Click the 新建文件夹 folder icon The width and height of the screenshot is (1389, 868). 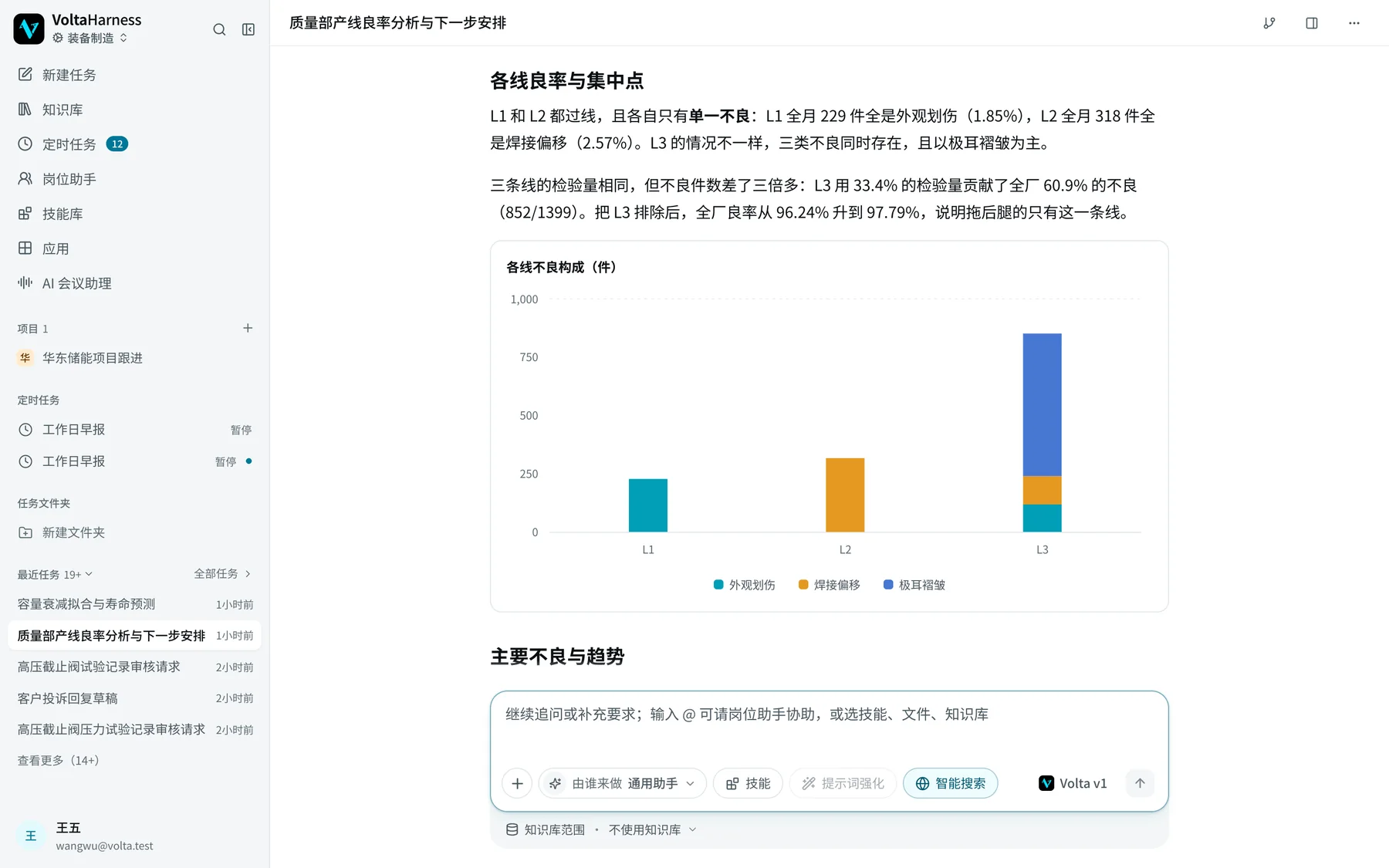click(25, 532)
